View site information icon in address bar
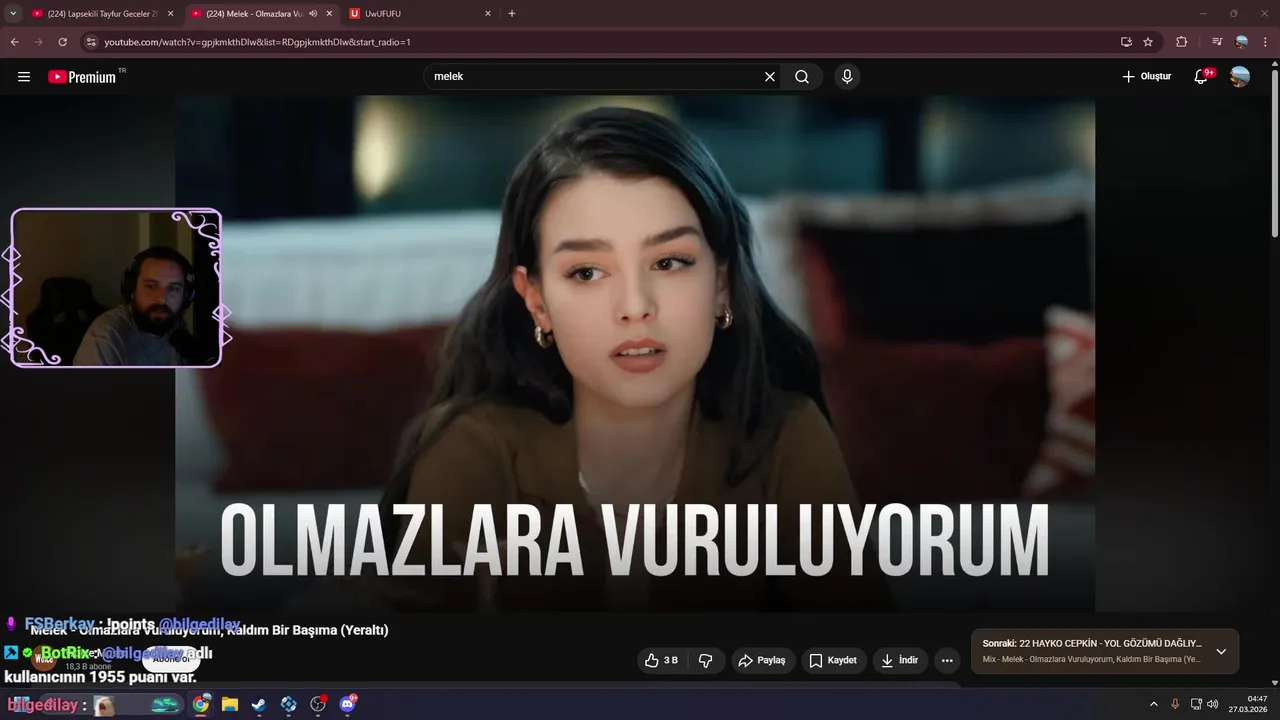The image size is (1280, 720). pyautogui.click(x=91, y=42)
